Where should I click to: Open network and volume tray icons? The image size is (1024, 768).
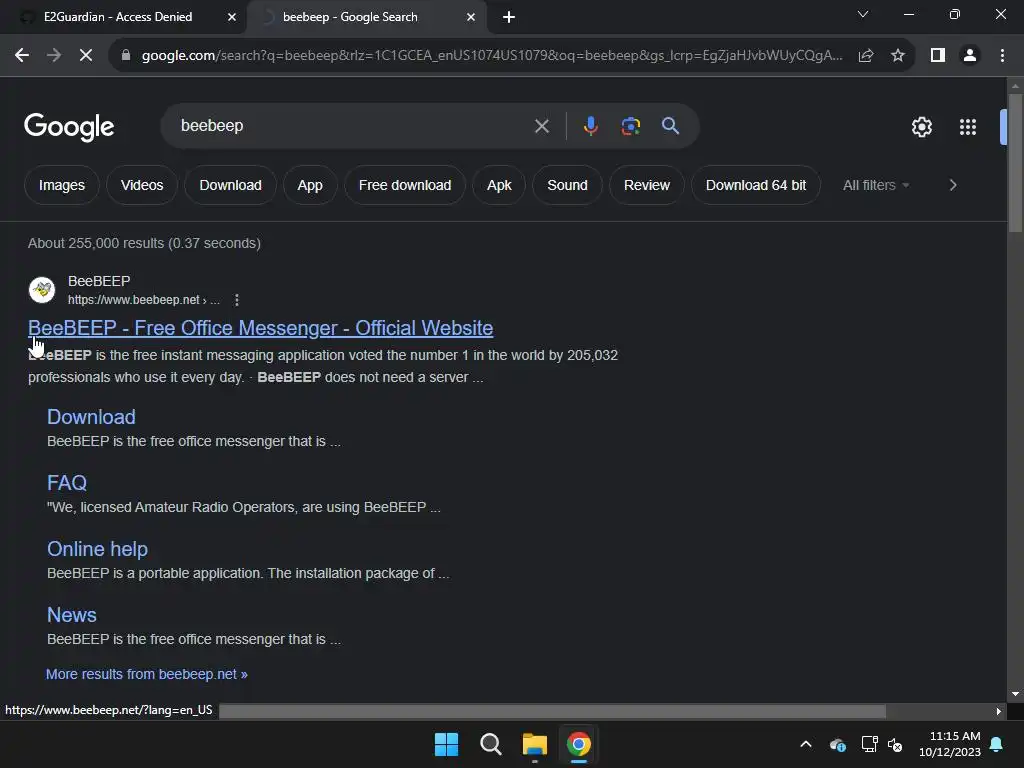882,744
